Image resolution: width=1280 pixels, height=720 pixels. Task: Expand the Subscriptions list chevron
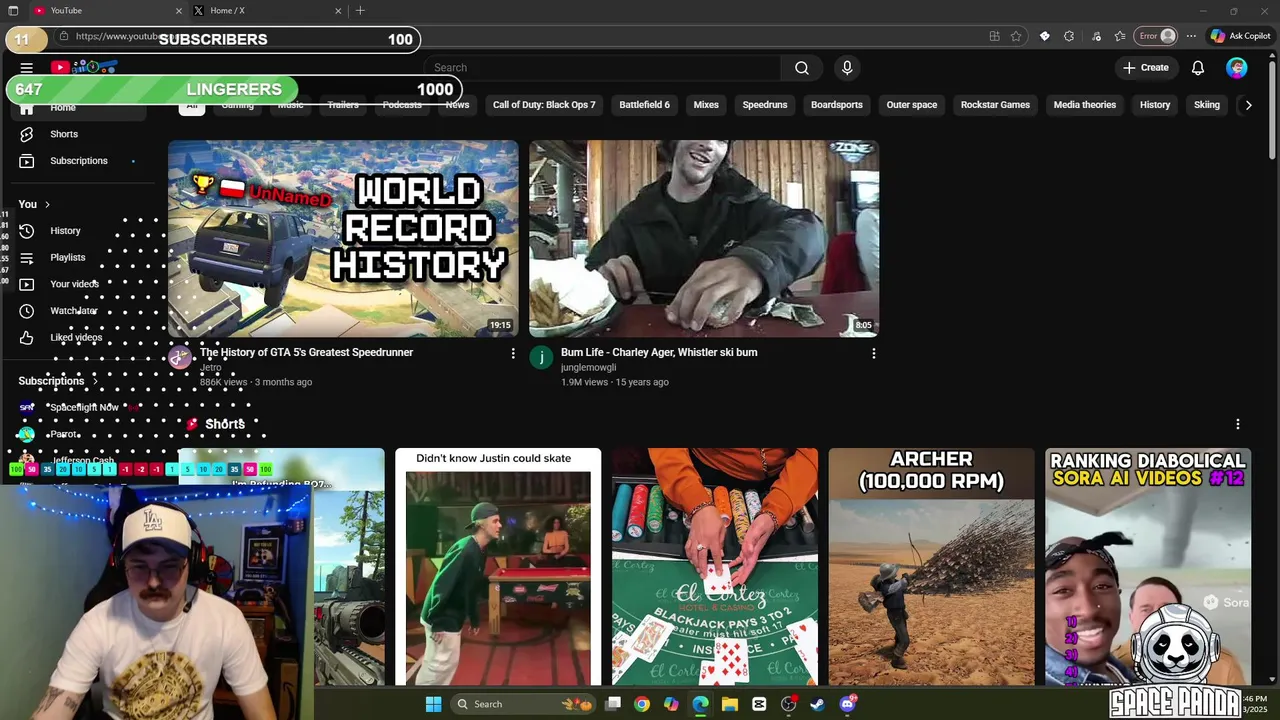[96, 381]
